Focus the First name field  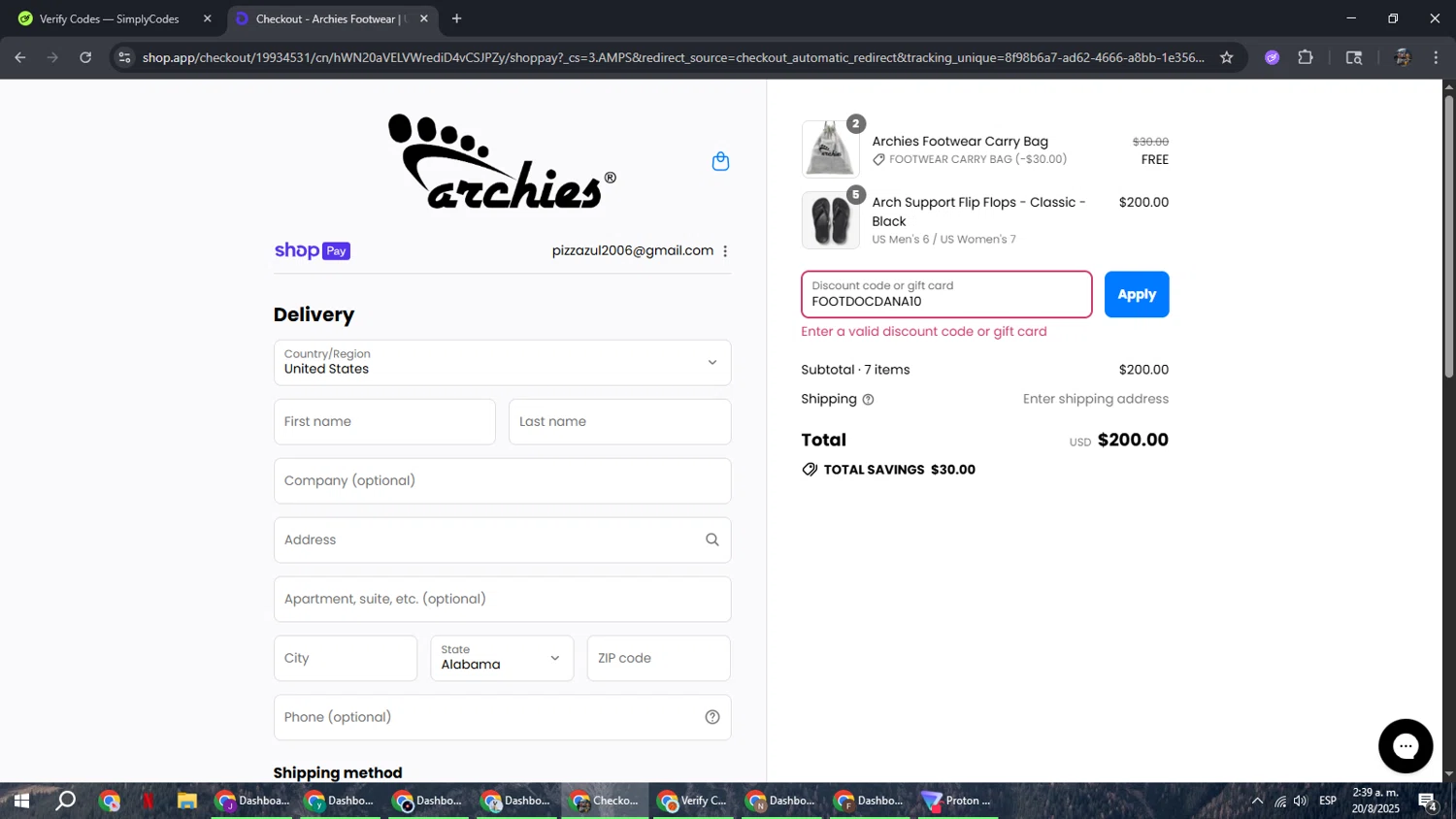tap(384, 422)
